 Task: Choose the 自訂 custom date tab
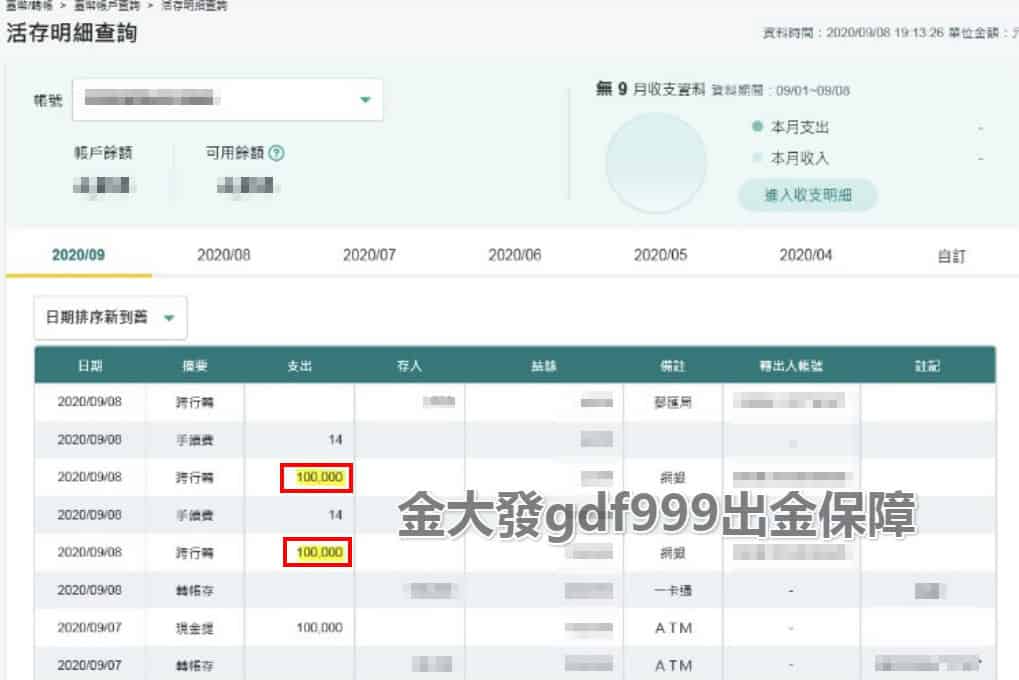951,255
